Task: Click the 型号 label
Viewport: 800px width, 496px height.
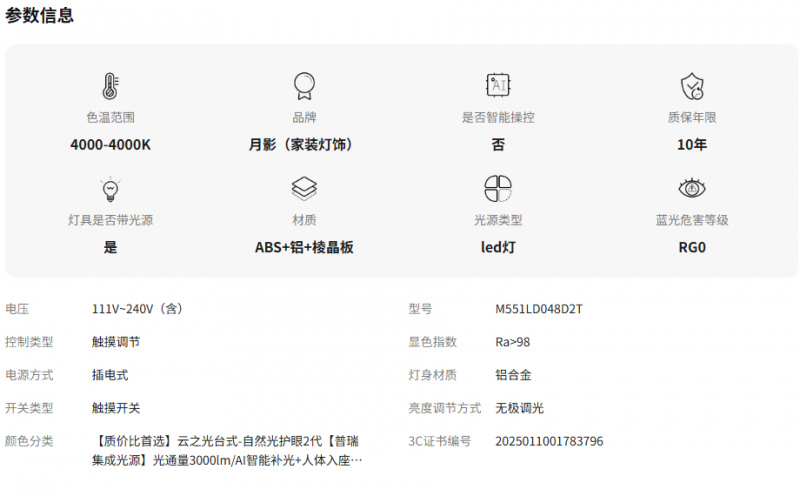Action: 420,309
